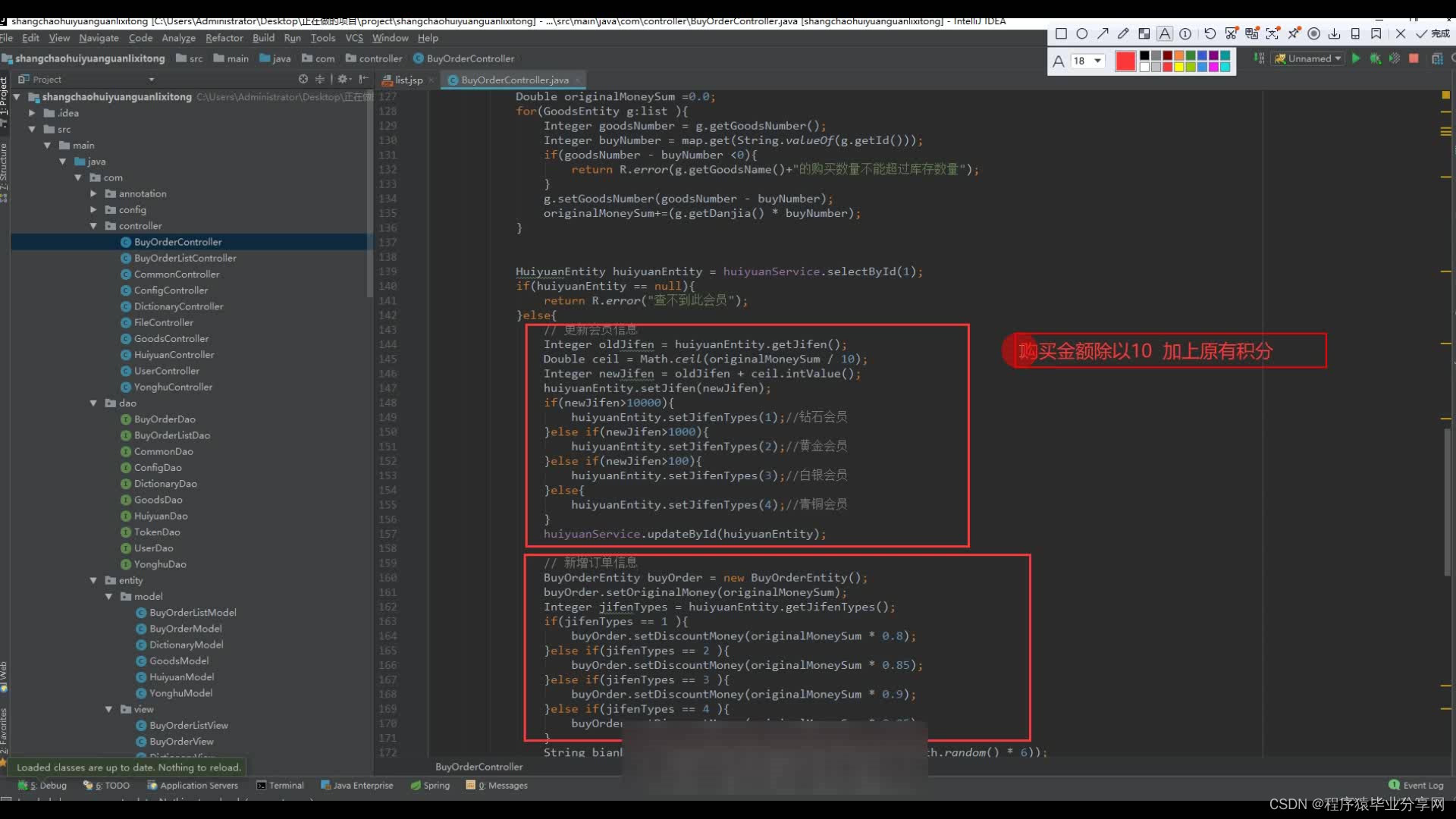The image size is (1456, 819).
Task: Select the pencil drawing tool
Action: [1123, 33]
